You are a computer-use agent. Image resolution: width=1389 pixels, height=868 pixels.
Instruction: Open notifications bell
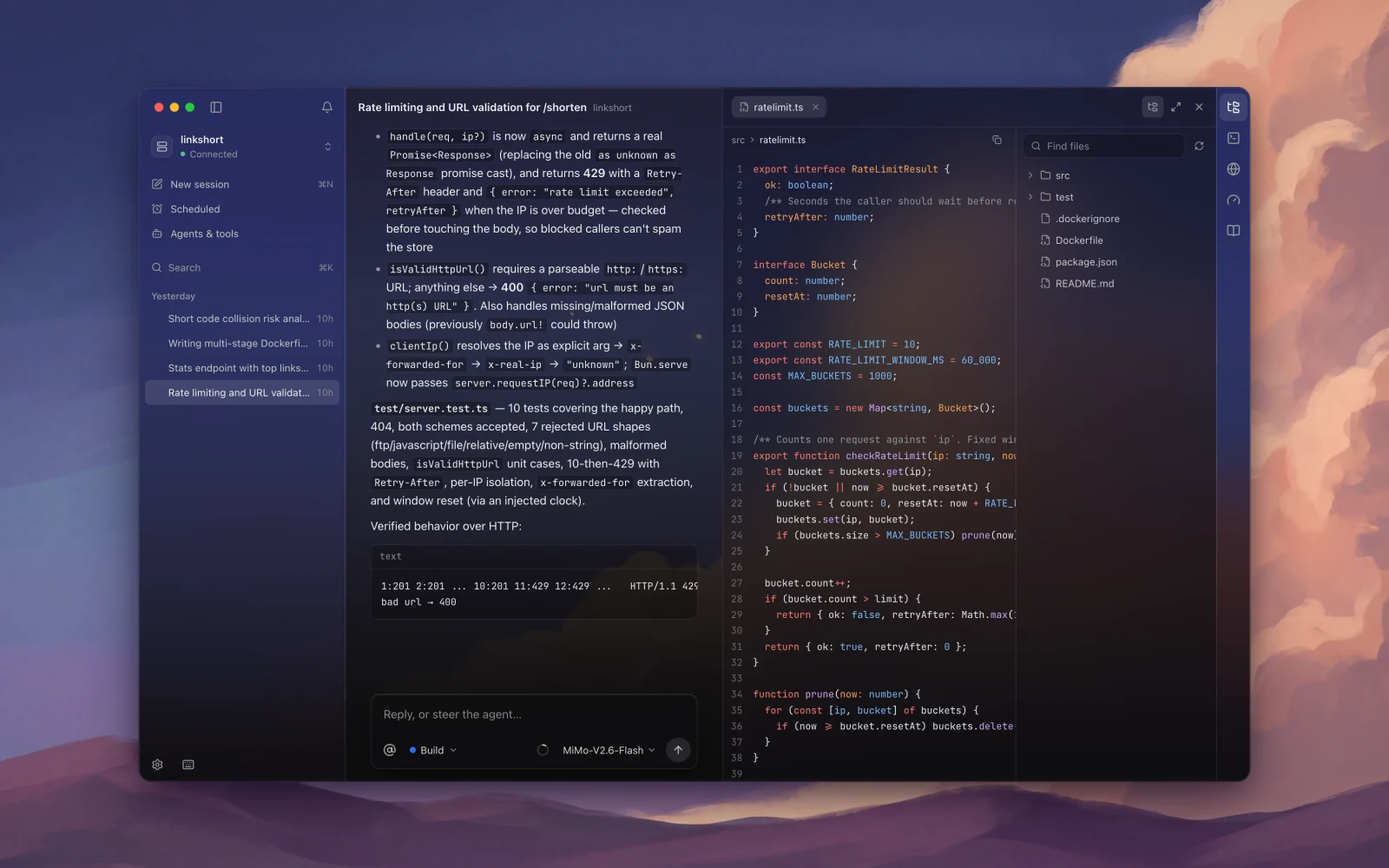327,108
